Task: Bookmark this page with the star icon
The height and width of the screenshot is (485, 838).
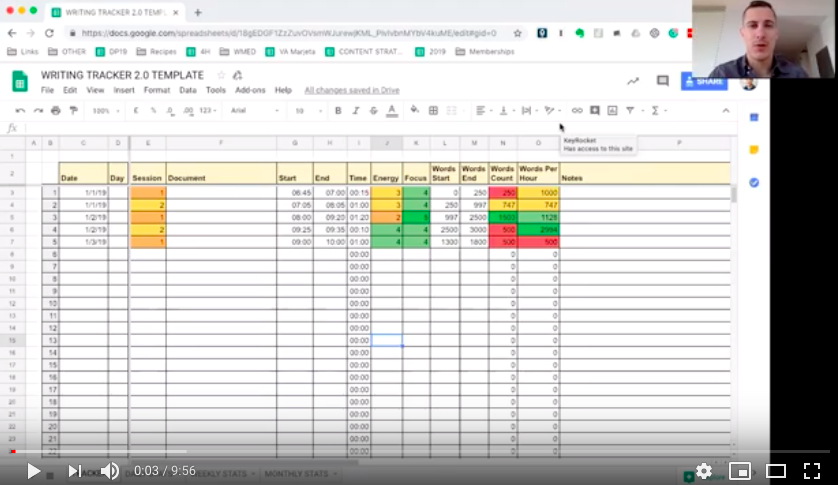Action: pos(517,33)
